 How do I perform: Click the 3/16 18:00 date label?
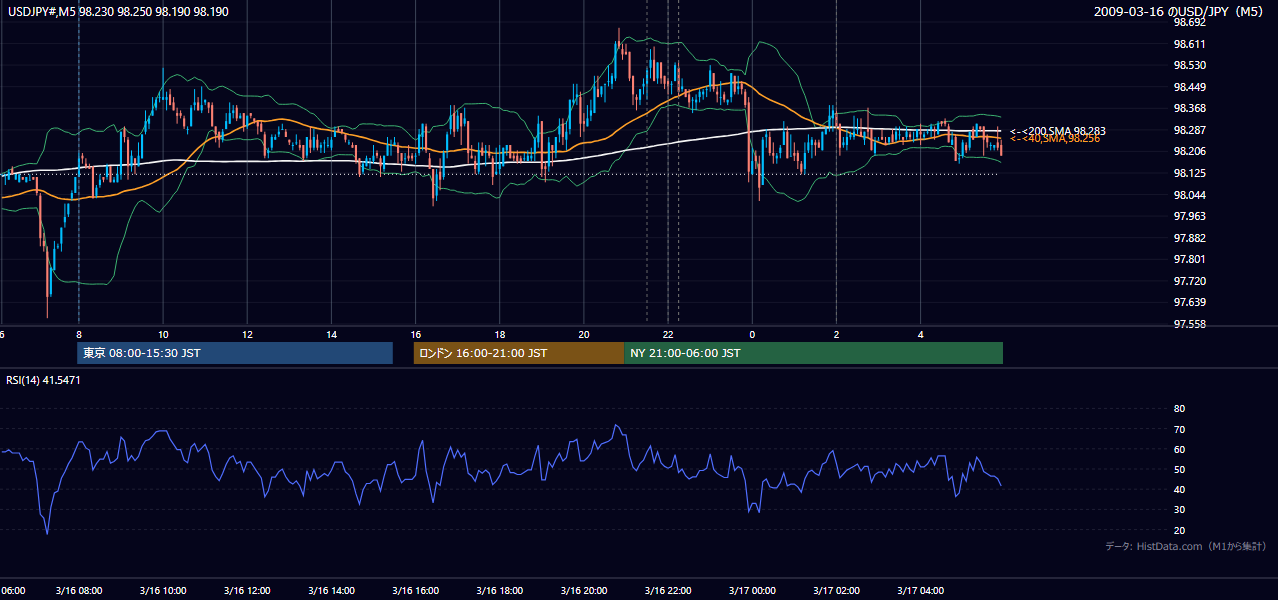click(499, 591)
